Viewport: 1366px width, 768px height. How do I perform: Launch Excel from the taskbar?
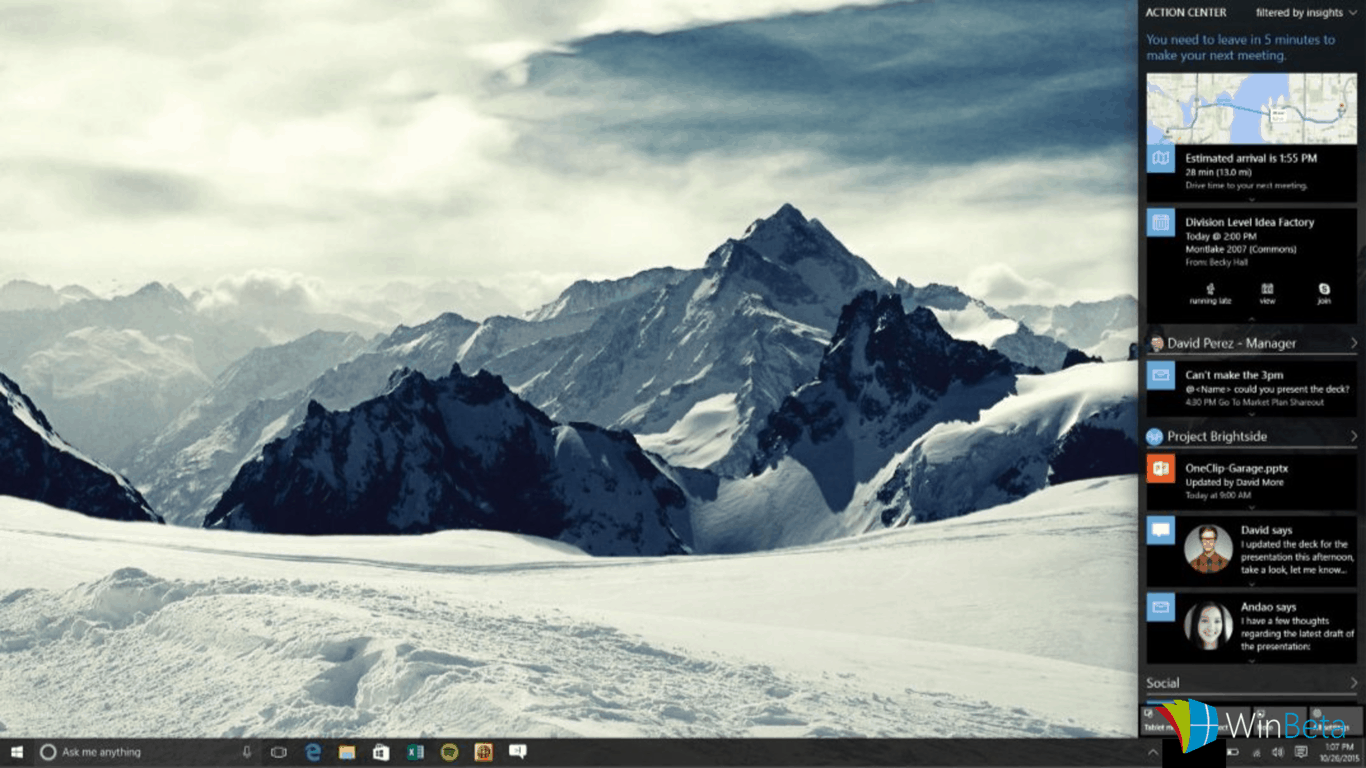(415, 752)
